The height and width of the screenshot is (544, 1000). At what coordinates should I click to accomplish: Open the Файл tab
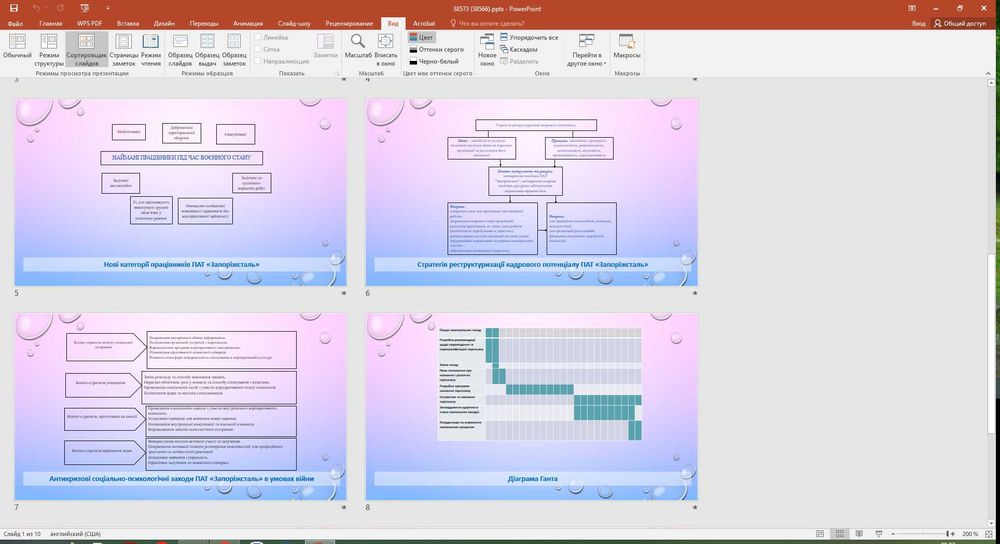click(x=15, y=24)
